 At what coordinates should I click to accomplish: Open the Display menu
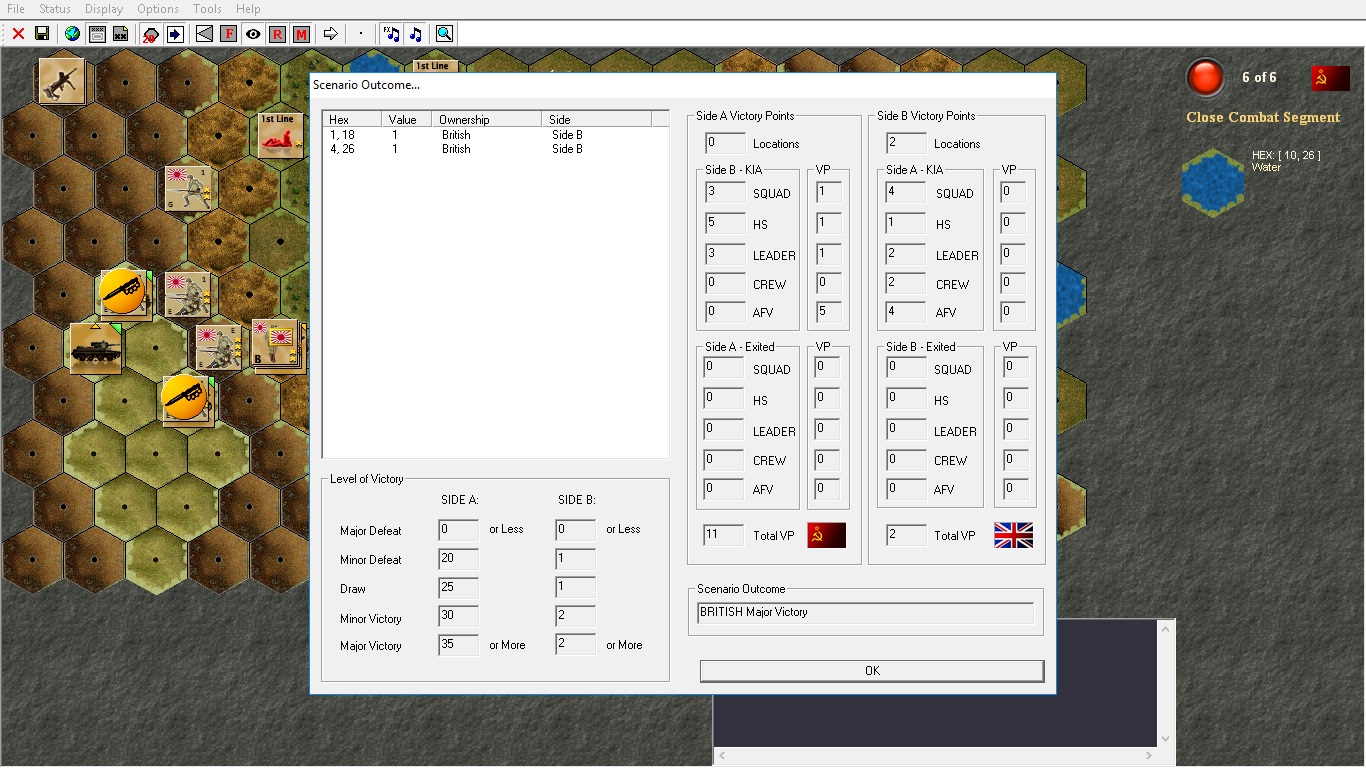point(104,9)
